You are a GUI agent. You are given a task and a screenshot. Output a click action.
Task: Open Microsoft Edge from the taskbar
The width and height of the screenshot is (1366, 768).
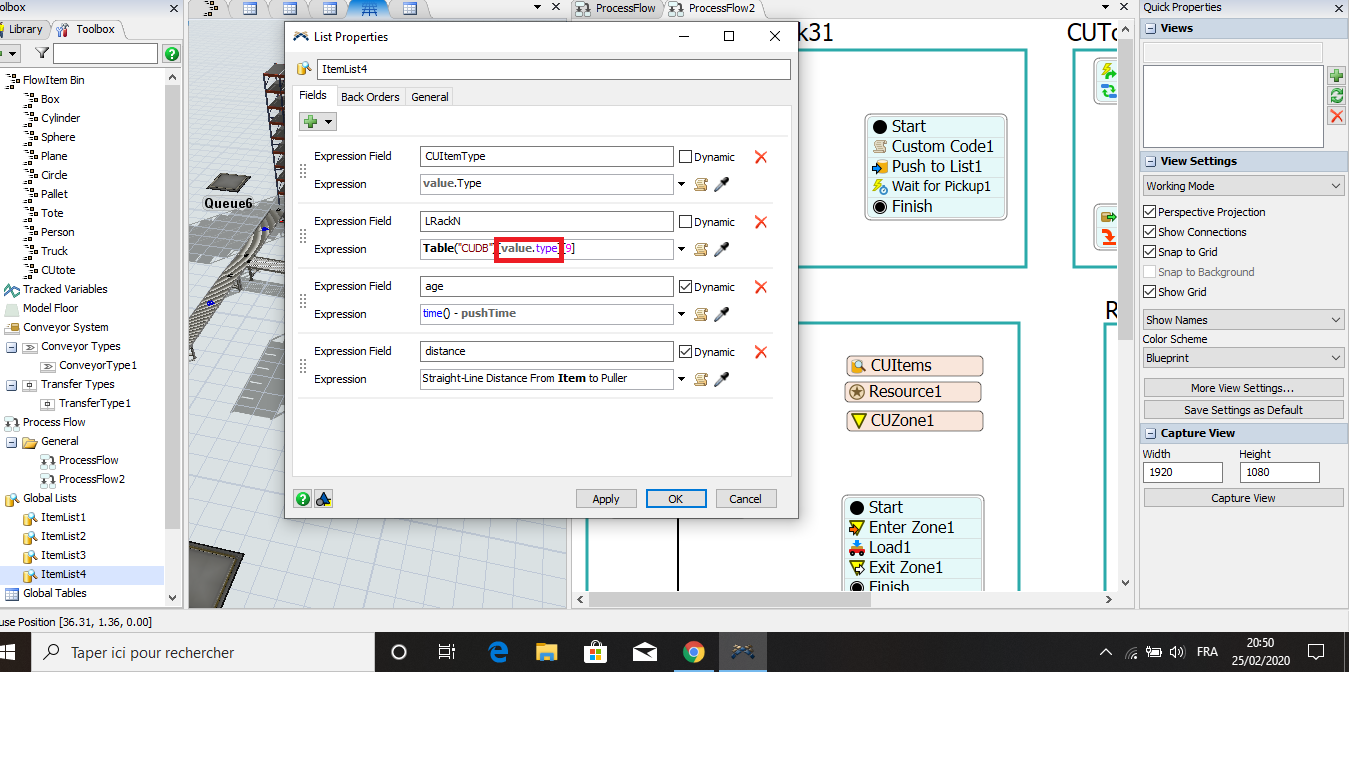coord(498,652)
